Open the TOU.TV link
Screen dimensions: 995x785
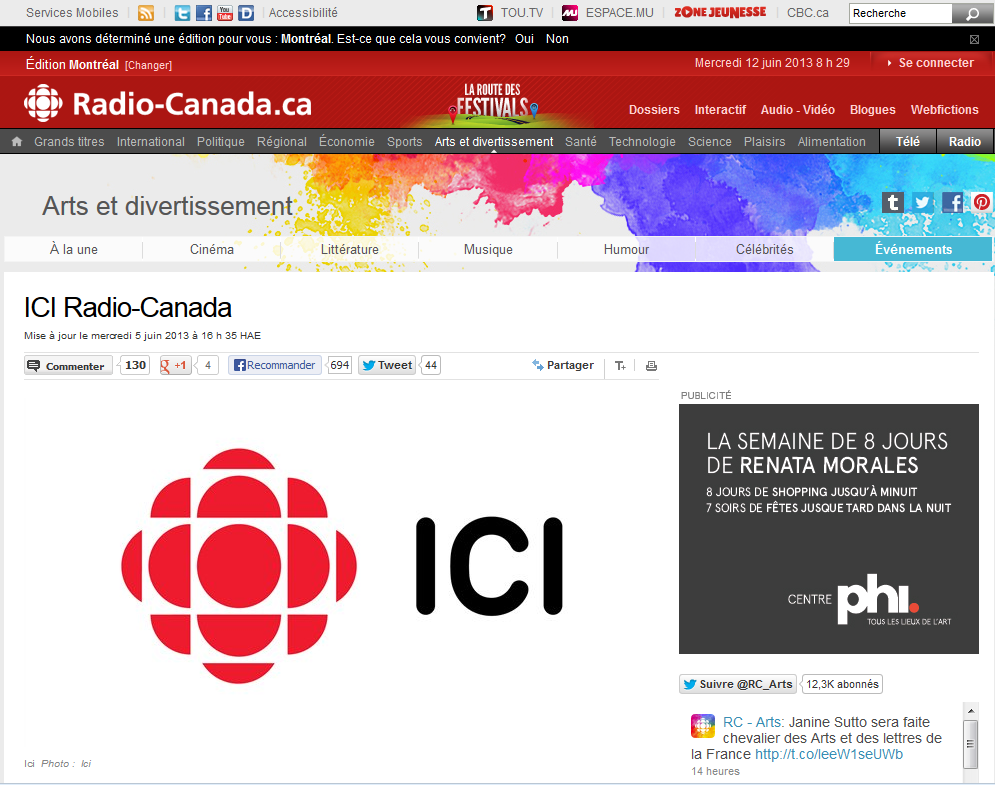tap(511, 13)
